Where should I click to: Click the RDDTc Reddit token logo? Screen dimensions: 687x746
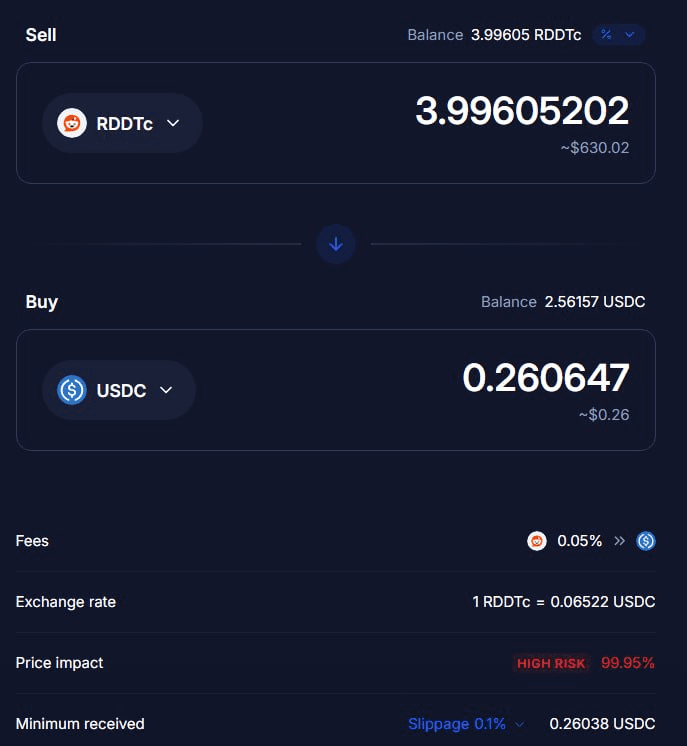(72, 123)
